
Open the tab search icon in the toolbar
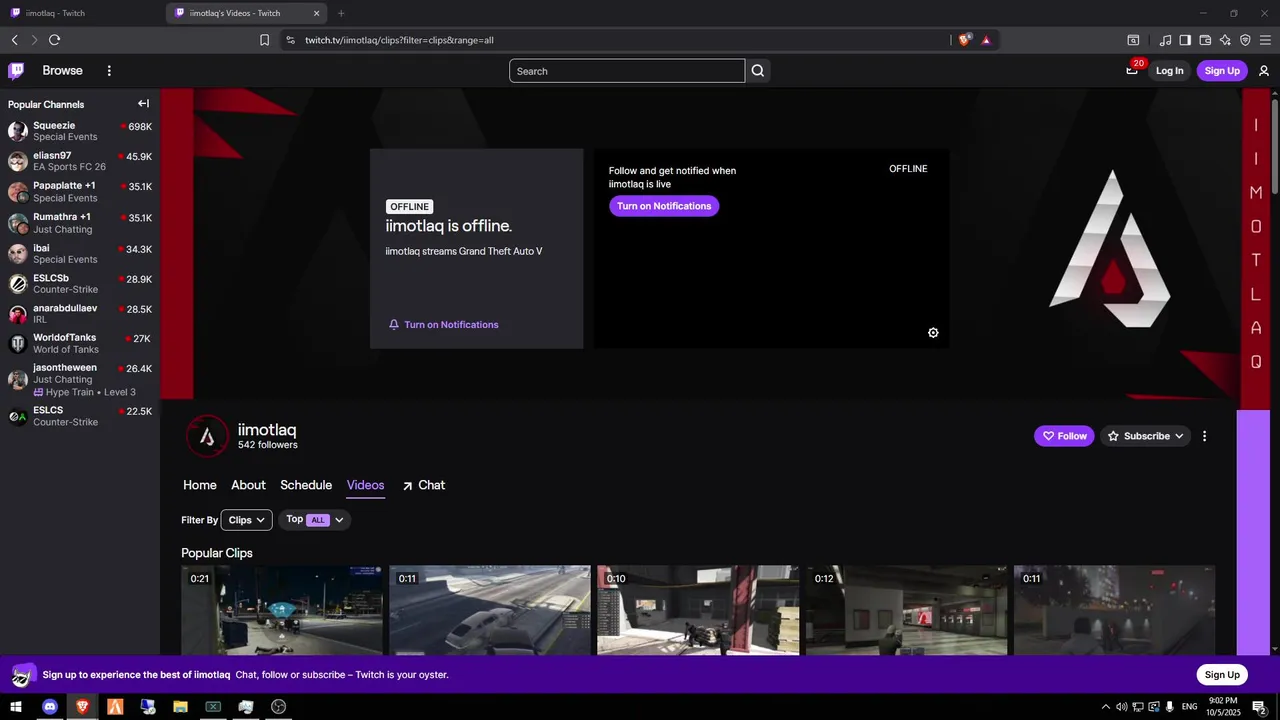coord(1133,40)
